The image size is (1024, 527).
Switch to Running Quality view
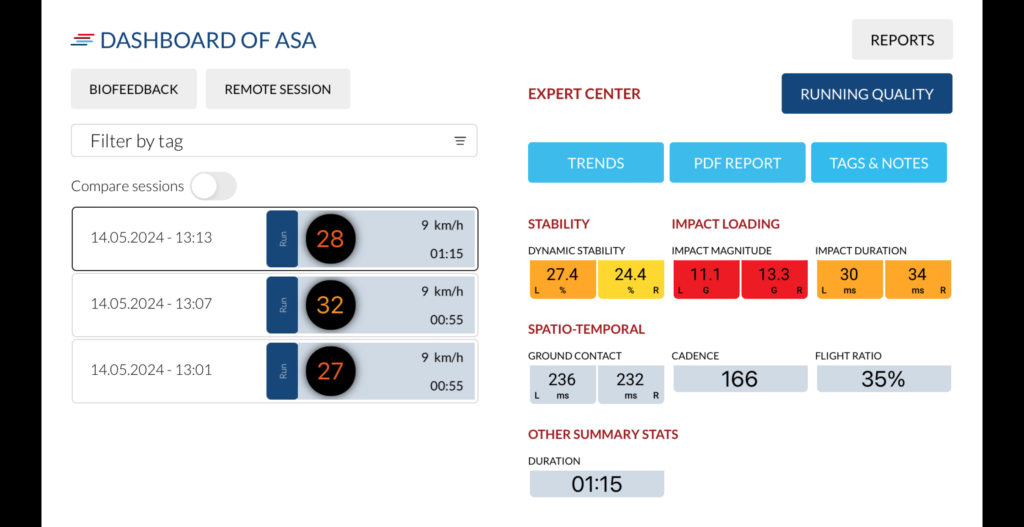click(866, 94)
